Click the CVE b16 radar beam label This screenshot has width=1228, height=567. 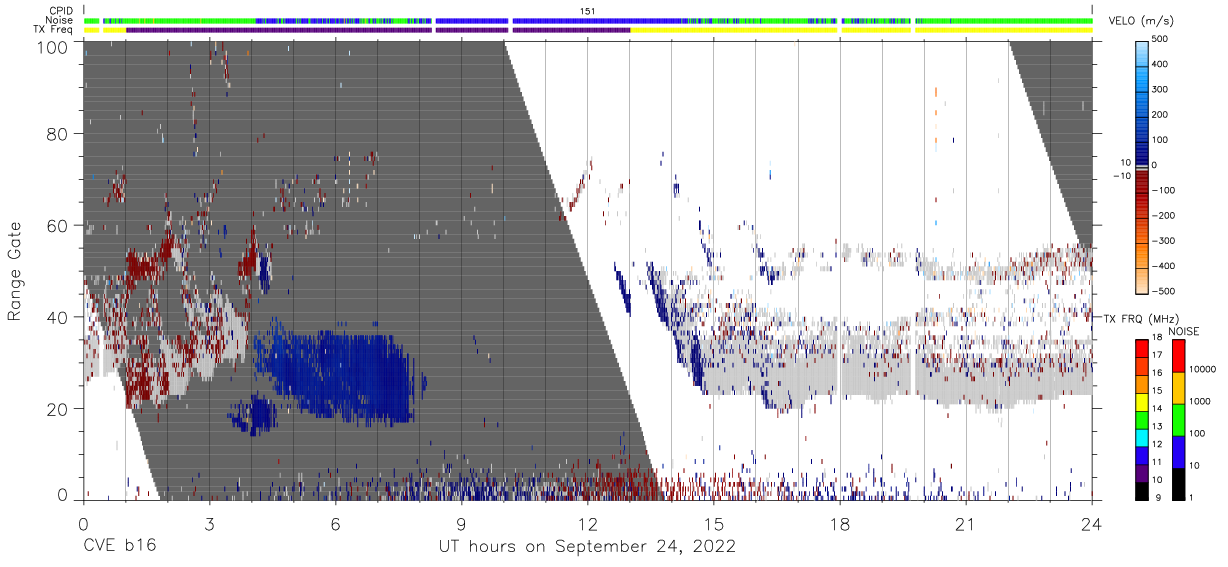pos(118,547)
